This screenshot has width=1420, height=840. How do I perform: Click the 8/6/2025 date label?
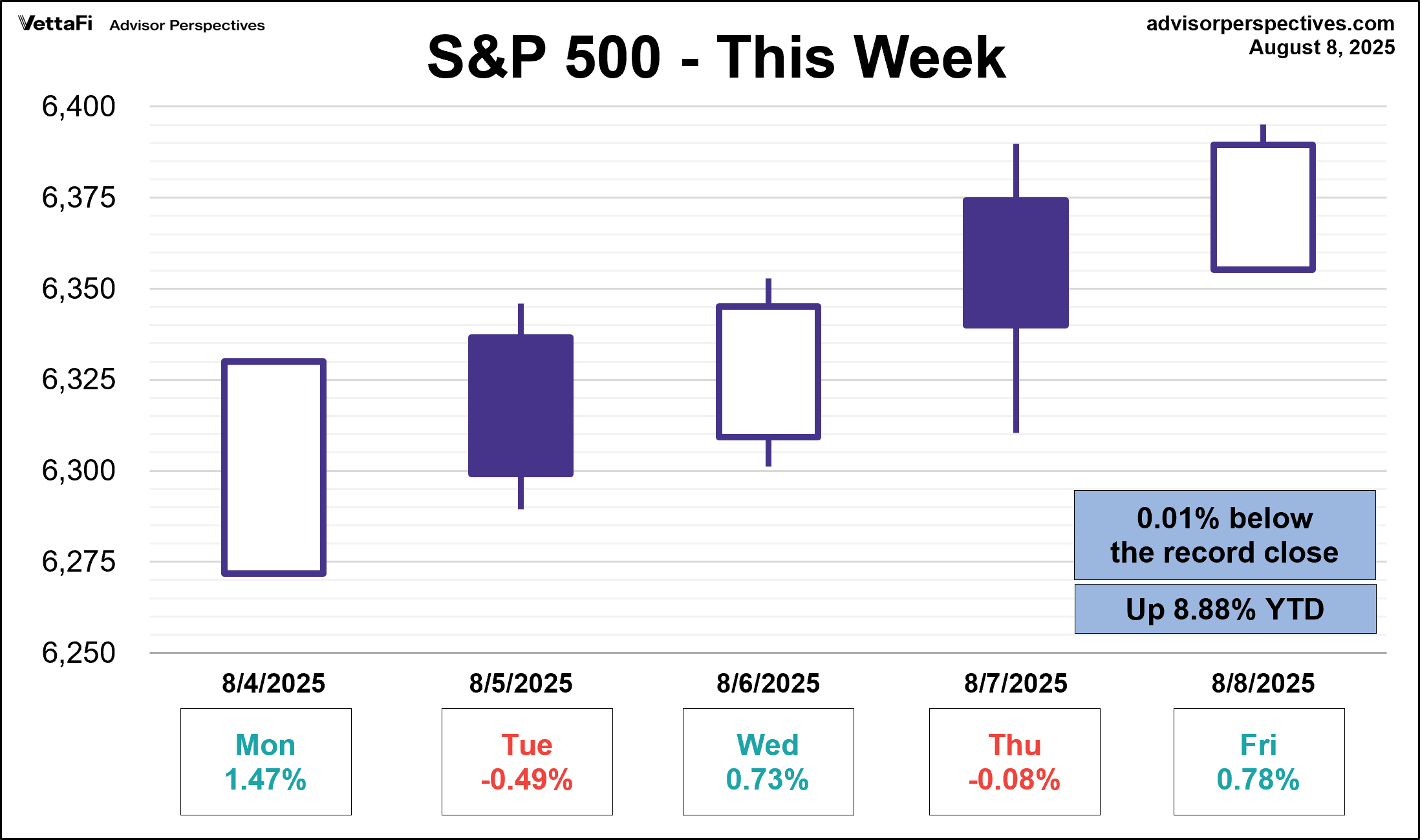click(768, 684)
